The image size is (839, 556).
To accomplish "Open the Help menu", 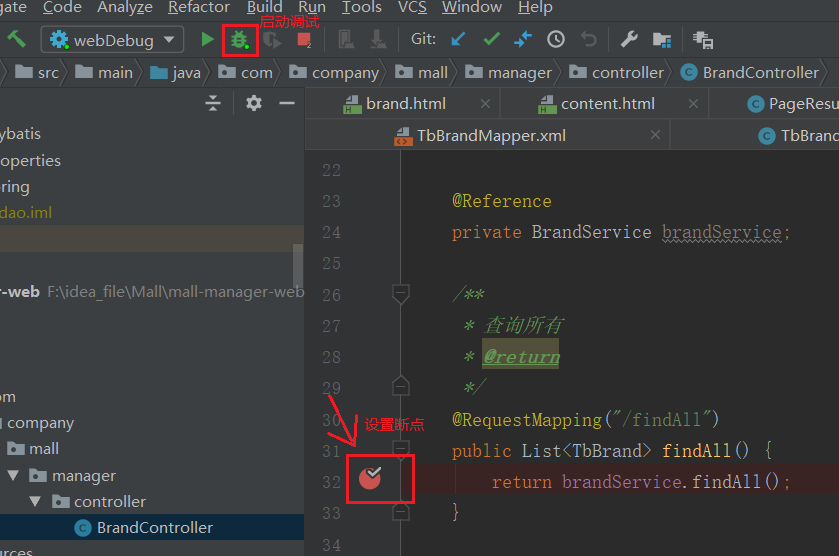I will pyautogui.click(x=535, y=7).
